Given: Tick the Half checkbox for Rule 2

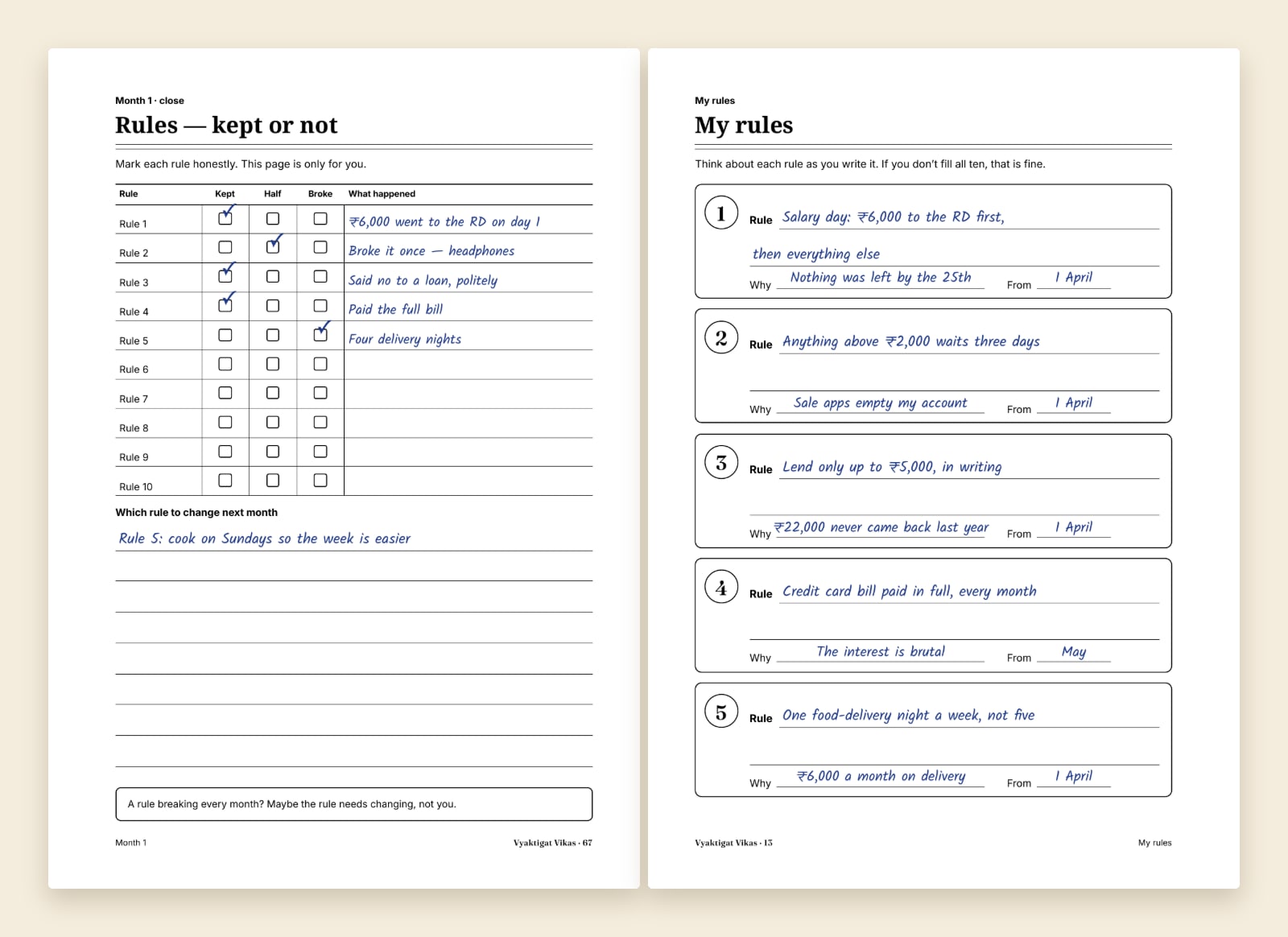Looking at the screenshot, I should 273,247.
